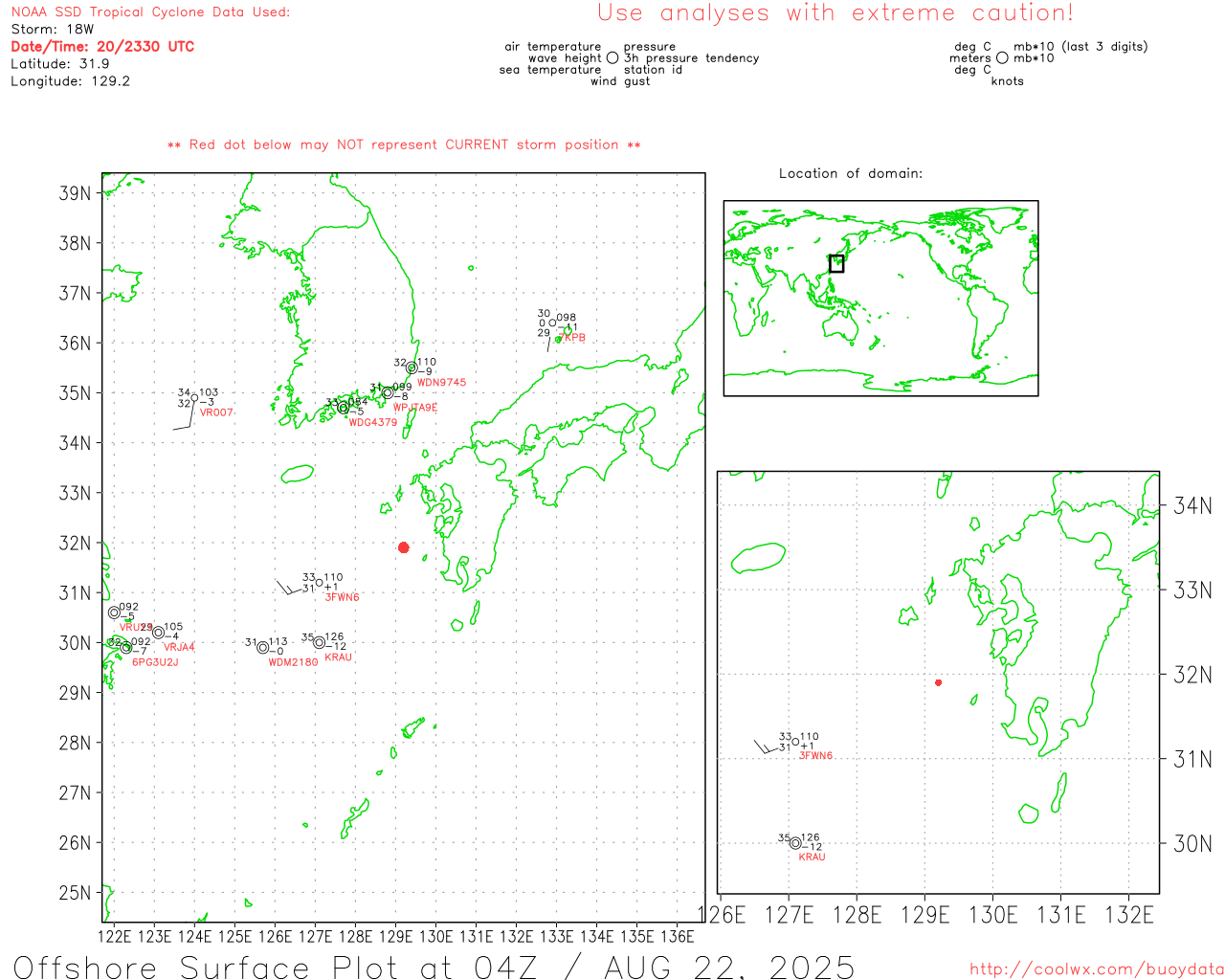Image resolution: width=1225 pixels, height=980 pixels.
Task: Click the VRJA4 station label
Action: point(179,648)
